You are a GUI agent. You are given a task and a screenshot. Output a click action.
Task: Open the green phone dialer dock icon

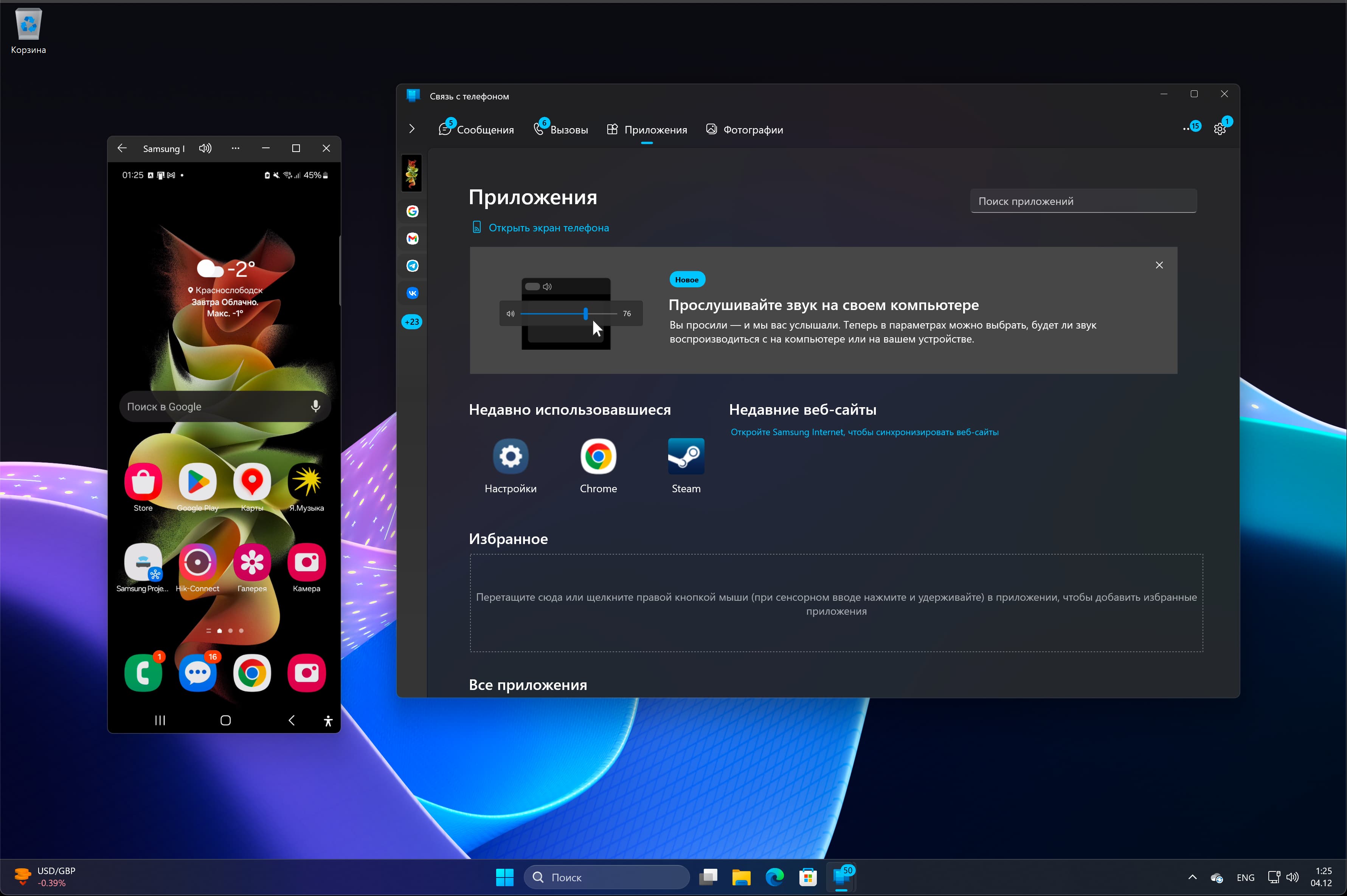point(143,673)
